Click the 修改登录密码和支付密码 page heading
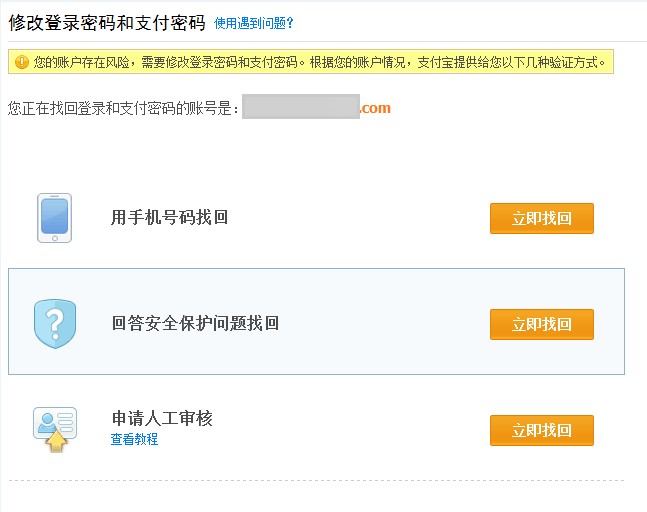This screenshot has height=512, width=647. point(107,21)
